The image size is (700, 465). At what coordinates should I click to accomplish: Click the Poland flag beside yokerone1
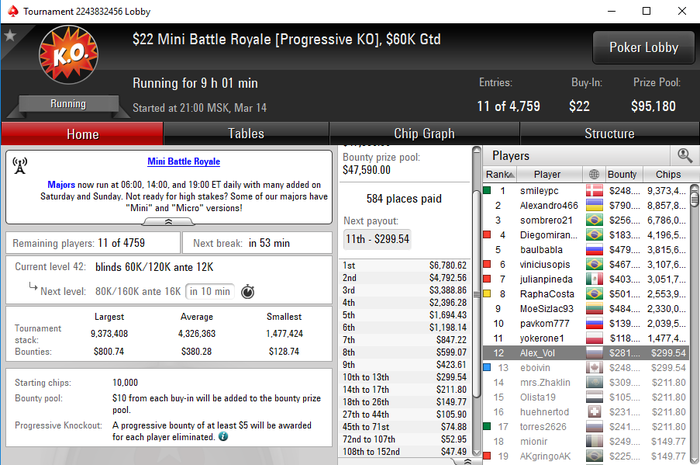click(594, 338)
